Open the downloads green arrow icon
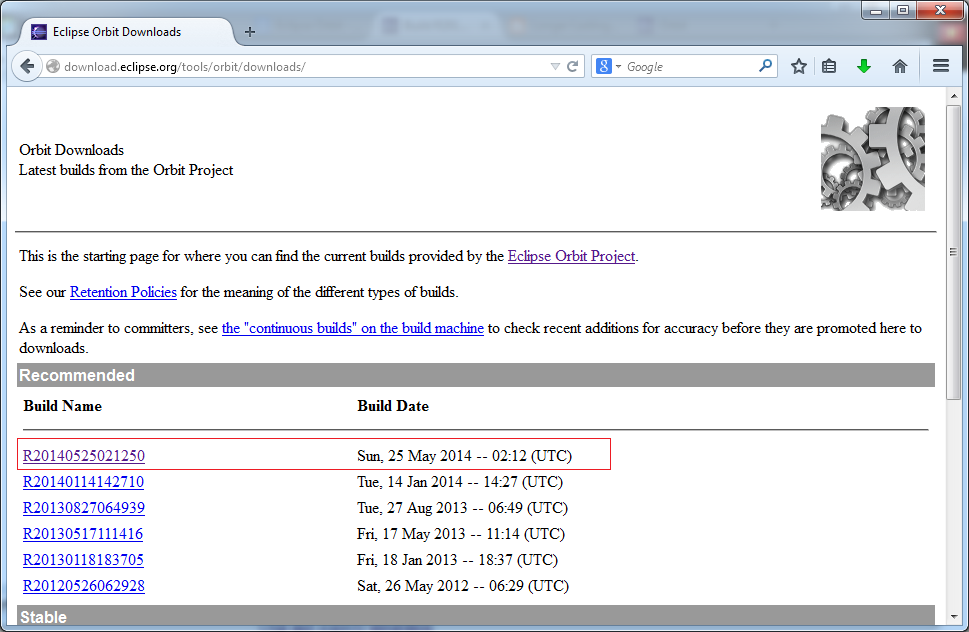This screenshot has height=632, width=969. pyautogui.click(x=864, y=66)
